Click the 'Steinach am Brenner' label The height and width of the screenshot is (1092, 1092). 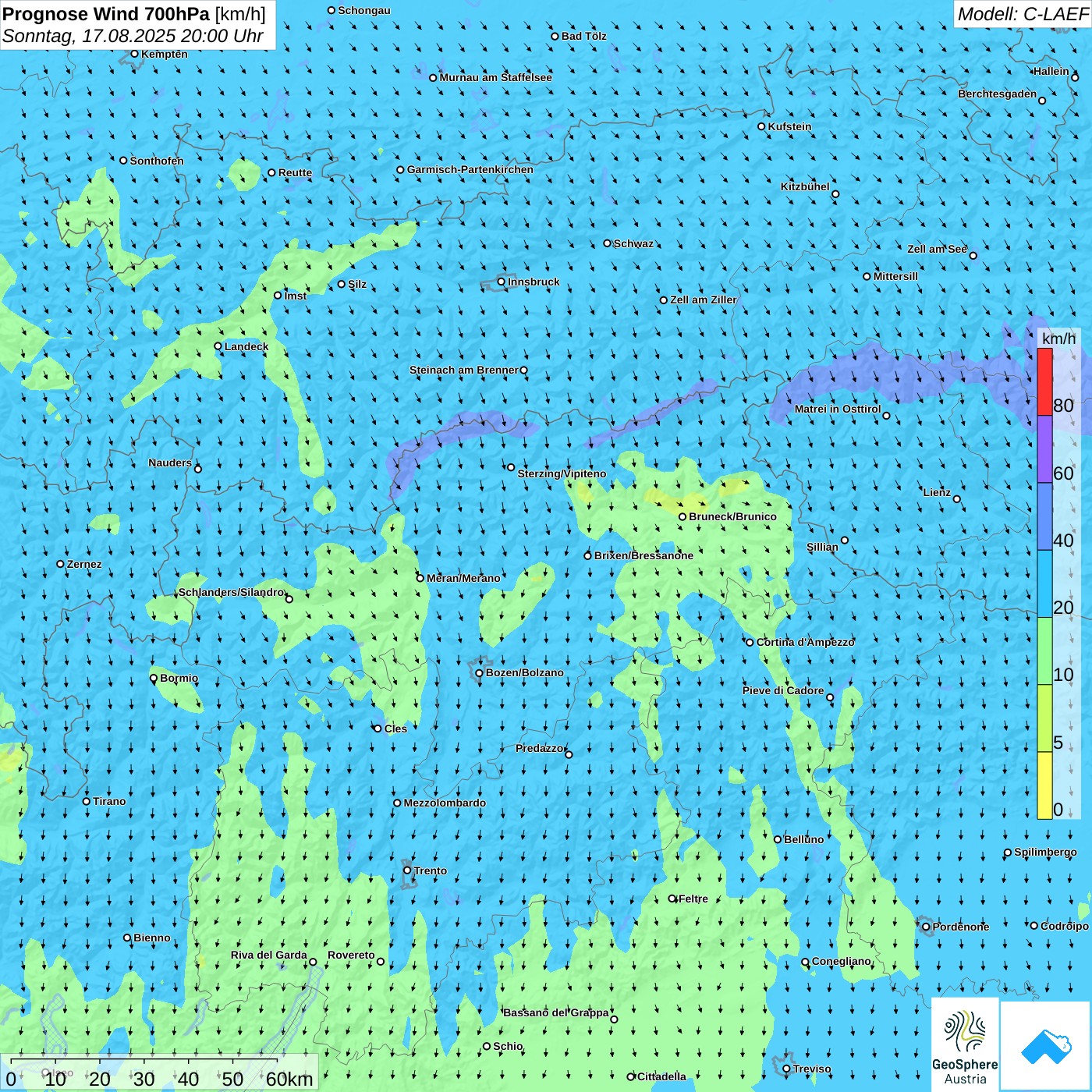tap(464, 370)
